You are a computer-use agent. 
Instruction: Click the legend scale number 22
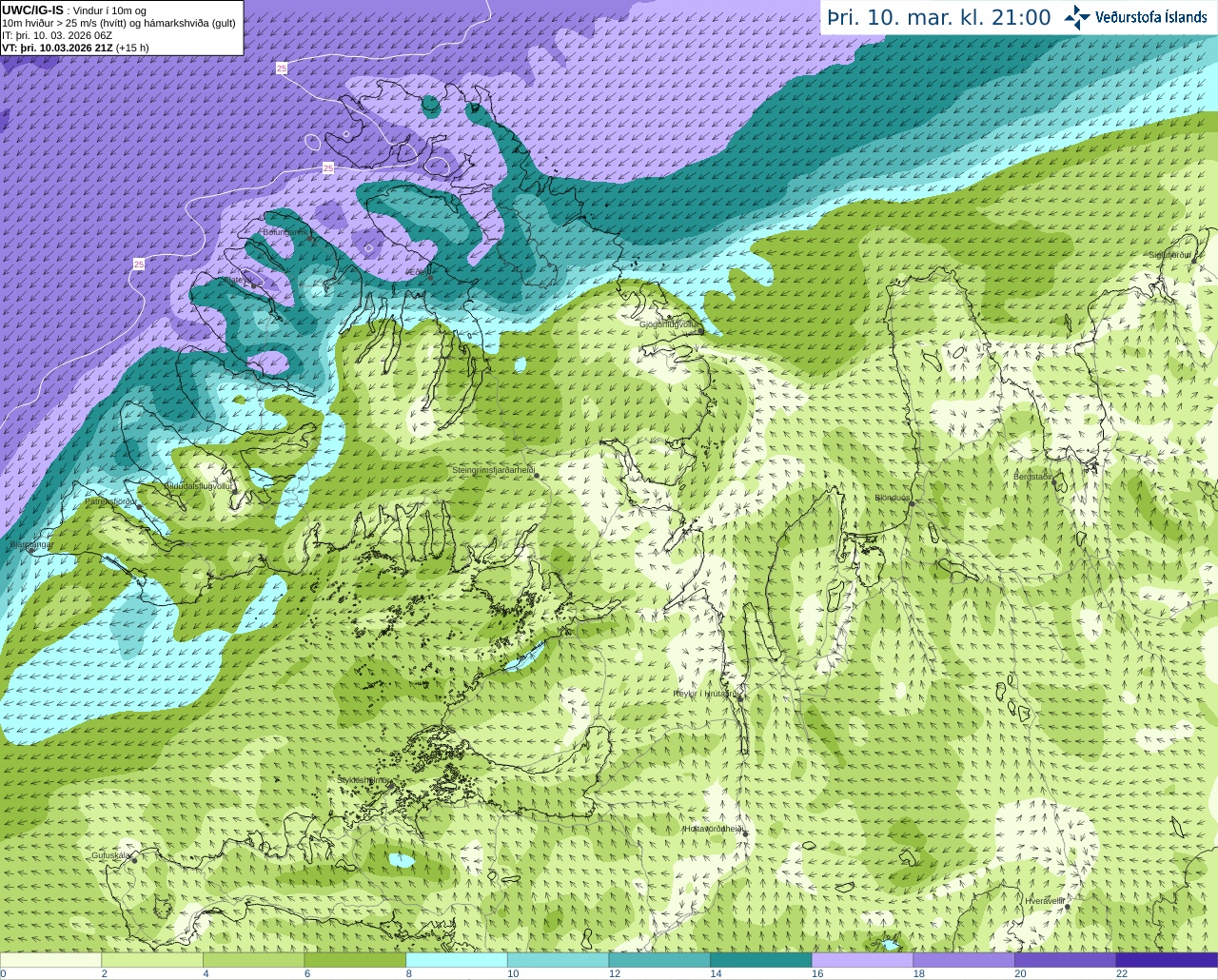tap(1121, 974)
